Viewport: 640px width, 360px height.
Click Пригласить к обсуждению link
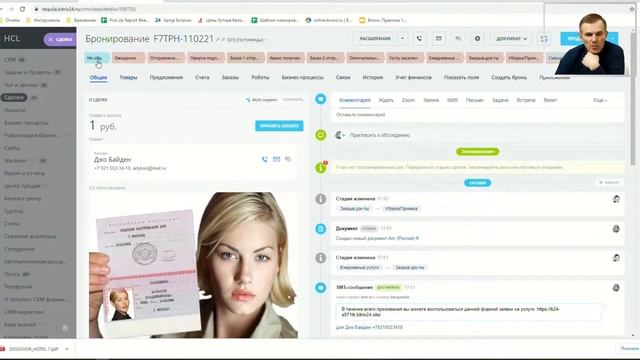coord(380,135)
